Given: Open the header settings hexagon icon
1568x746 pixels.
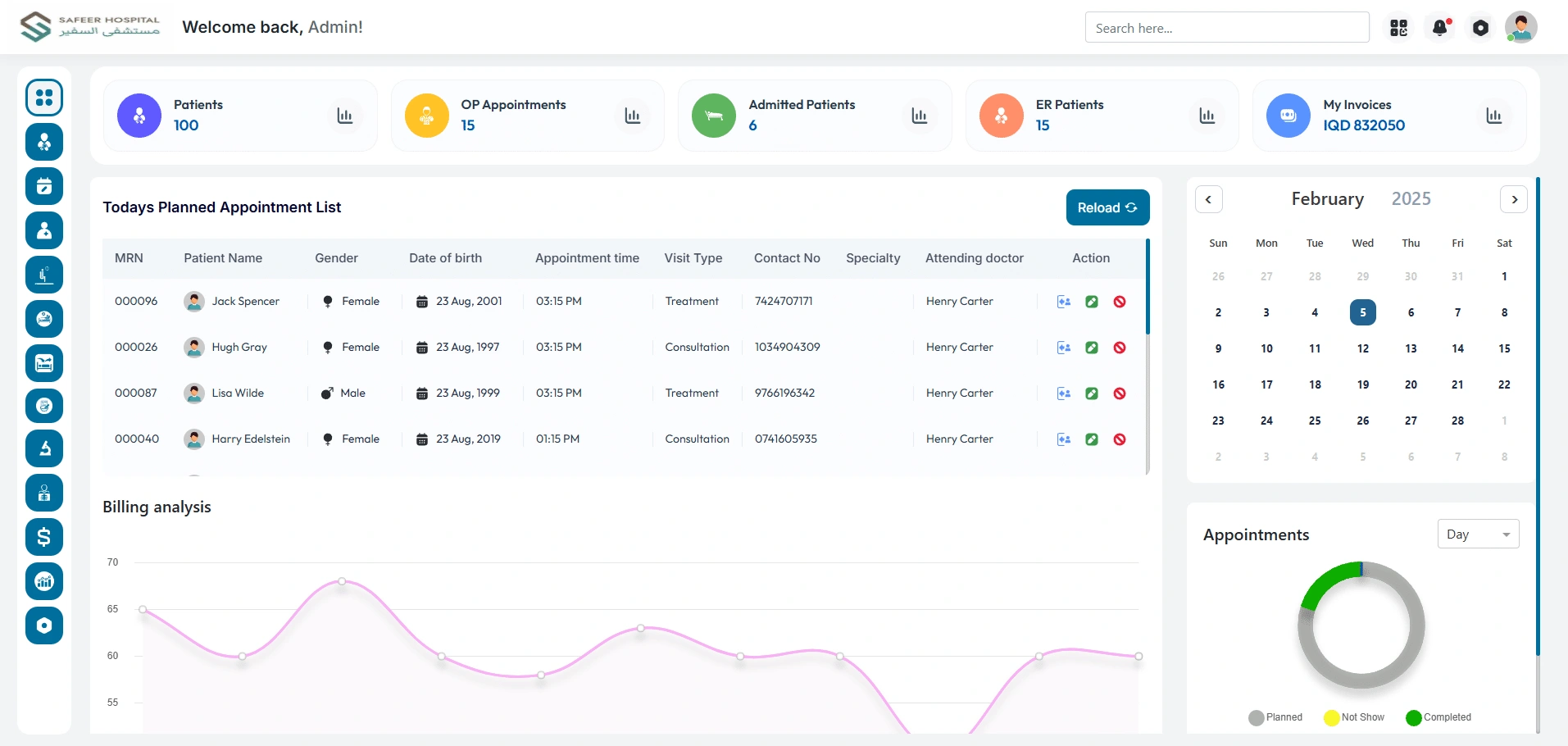Looking at the screenshot, I should pos(1480,28).
